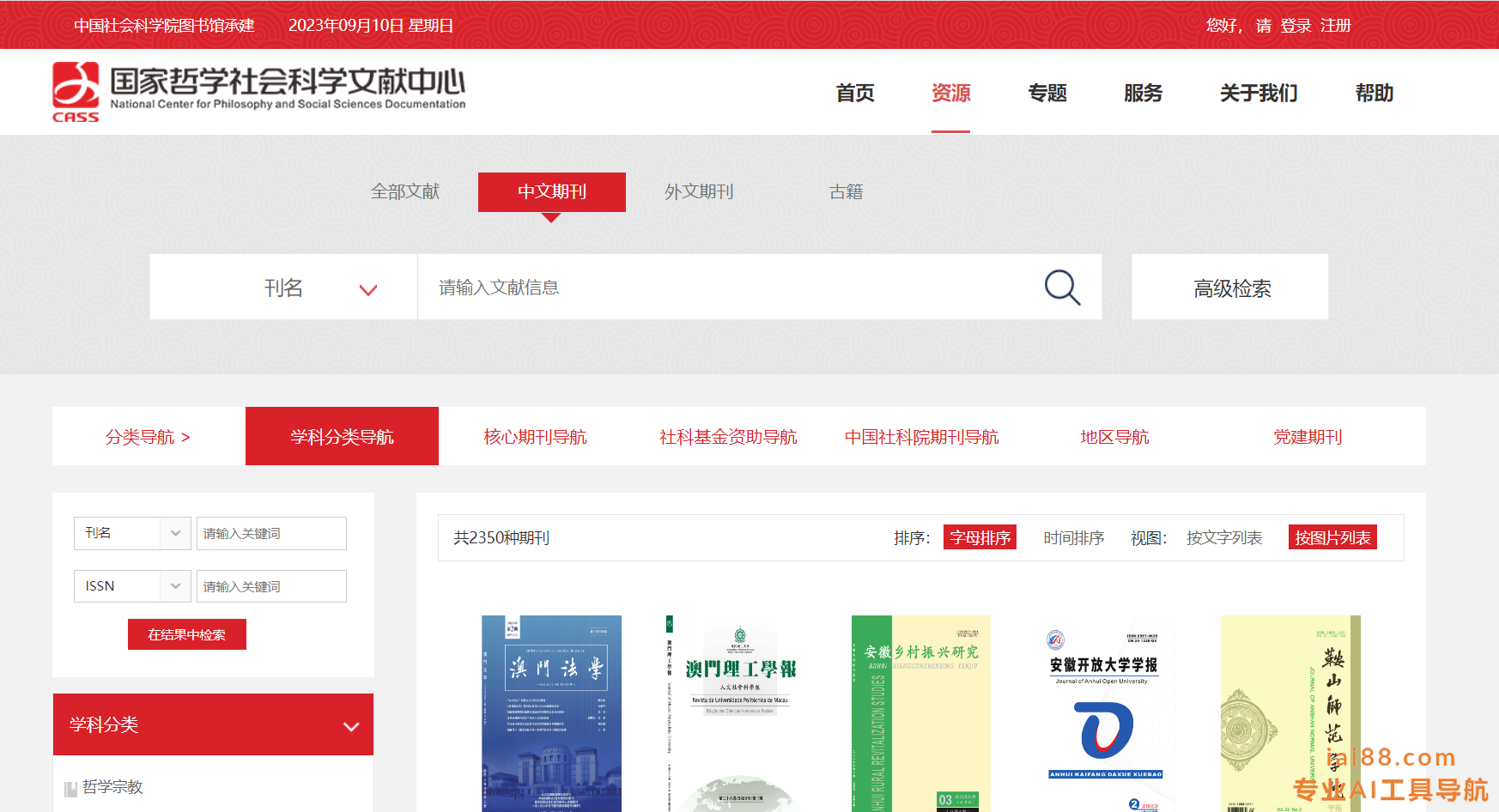Switch to the 全部文献 tab
1499x812 pixels.
click(x=405, y=191)
